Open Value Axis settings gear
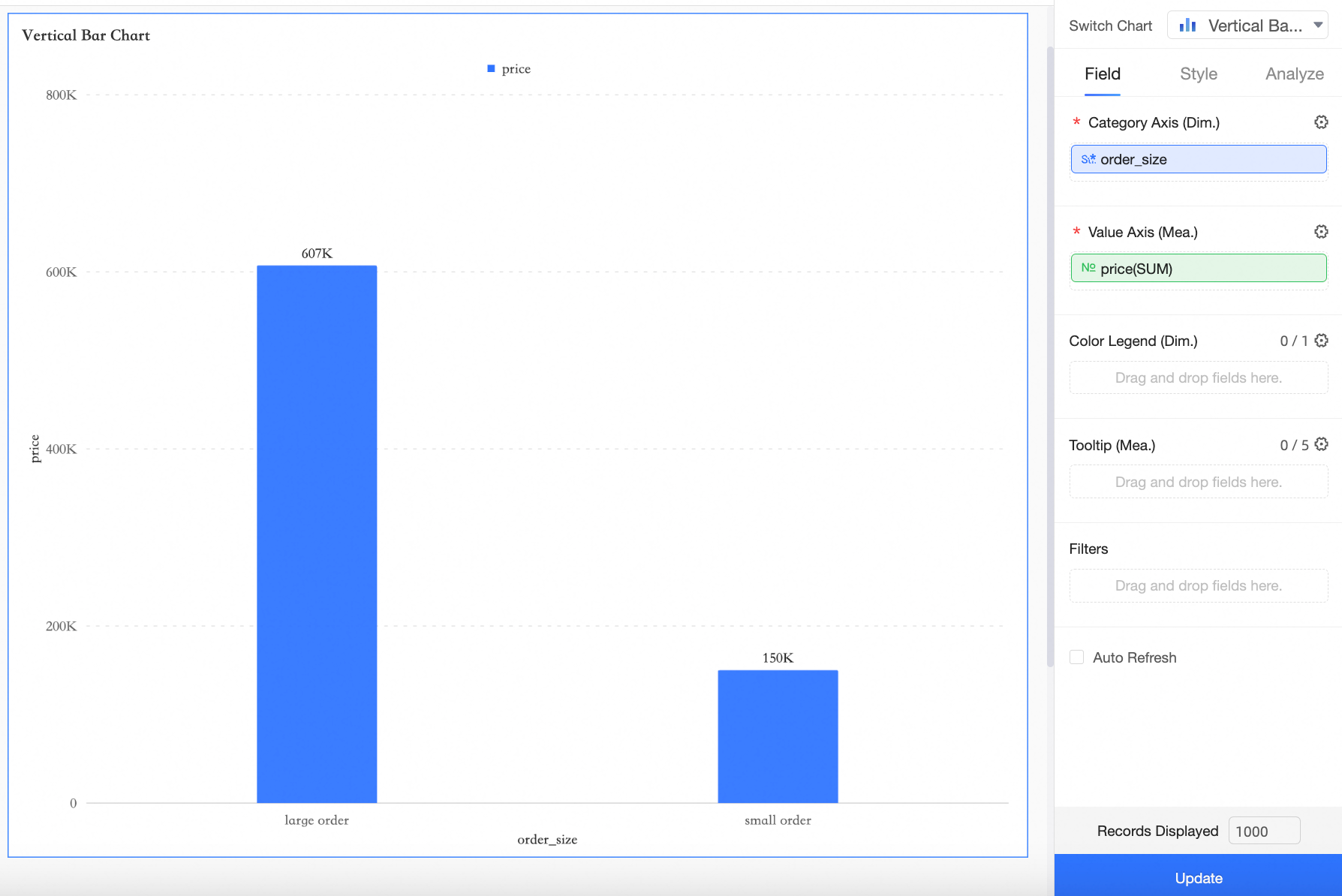 pyautogui.click(x=1321, y=232)
